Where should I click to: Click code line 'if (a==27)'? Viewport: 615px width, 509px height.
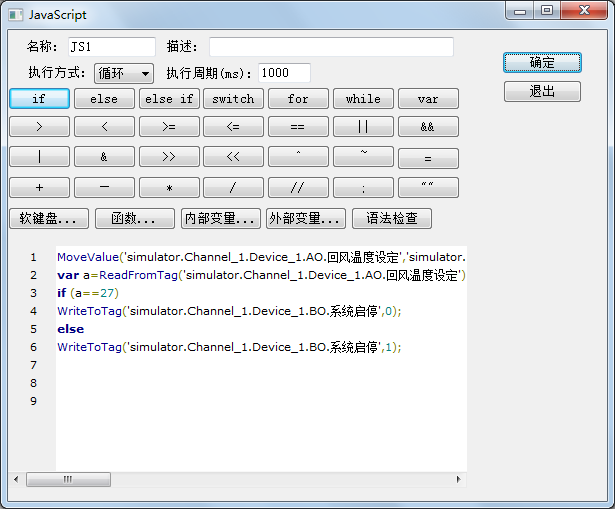click(x=88, y=293)
